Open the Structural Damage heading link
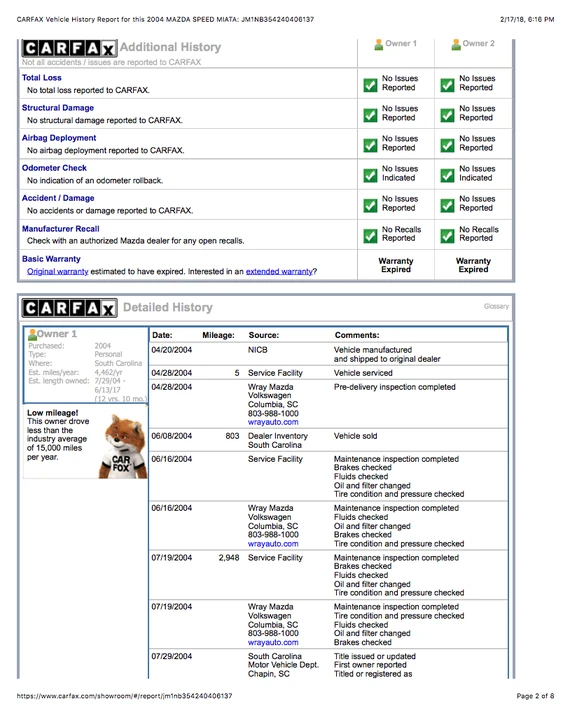This screenshot has width=570, height=720. 58,107
